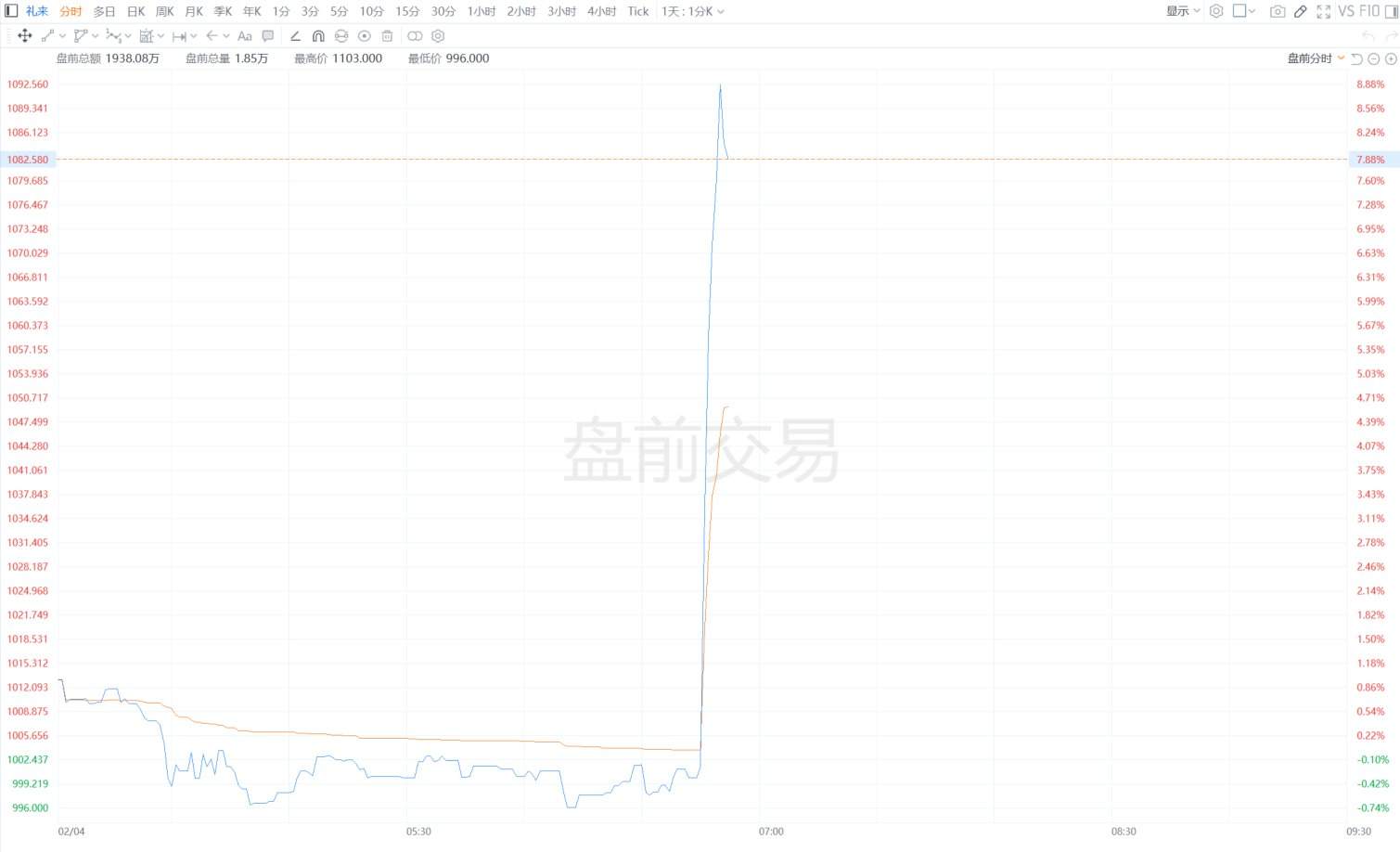This screenshot has height=852, width=1400.
Task: Click the F10 info button
Action: (1369, 11)
